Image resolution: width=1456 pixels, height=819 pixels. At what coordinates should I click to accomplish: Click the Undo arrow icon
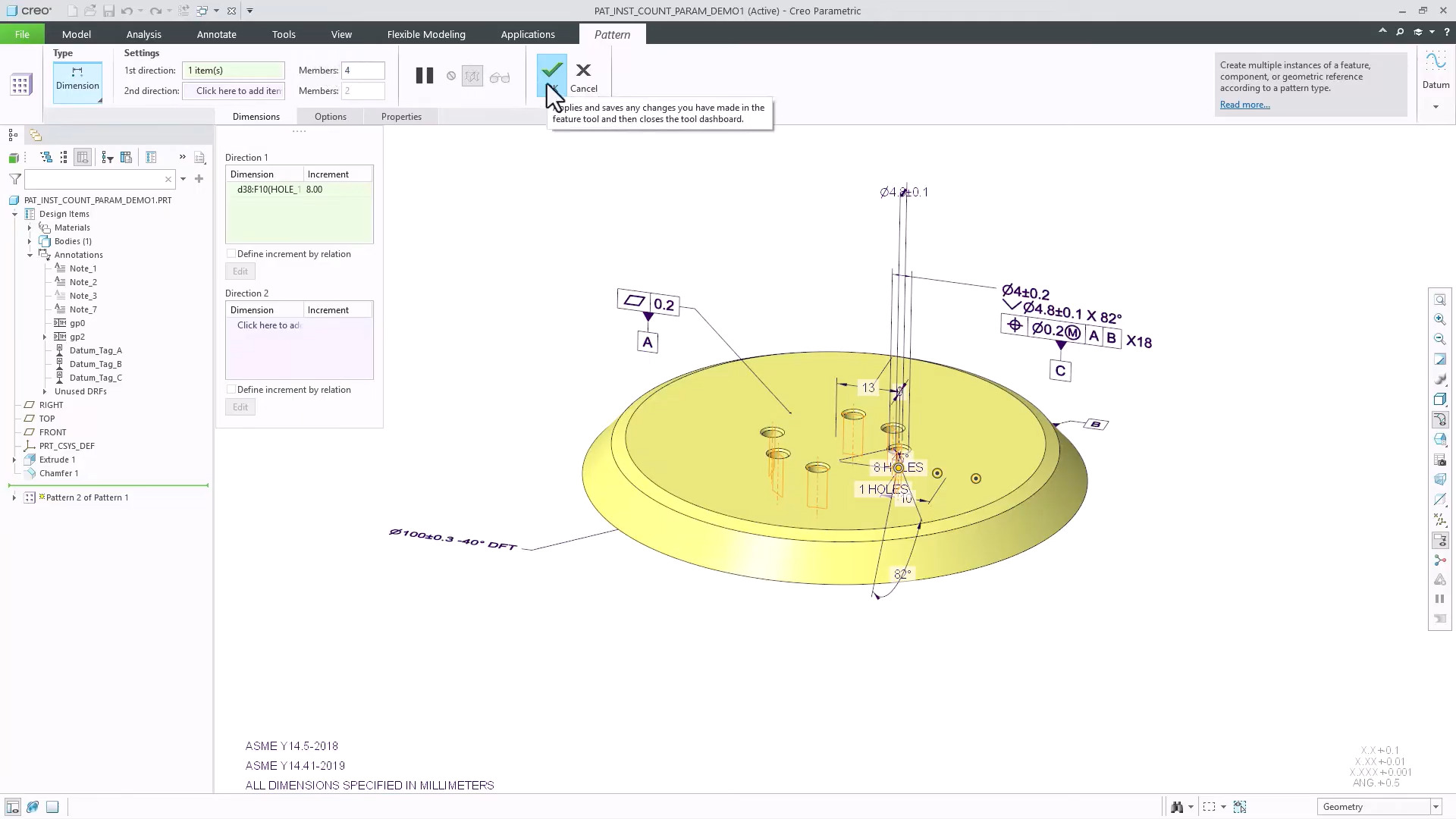click(x=127, y=11)
